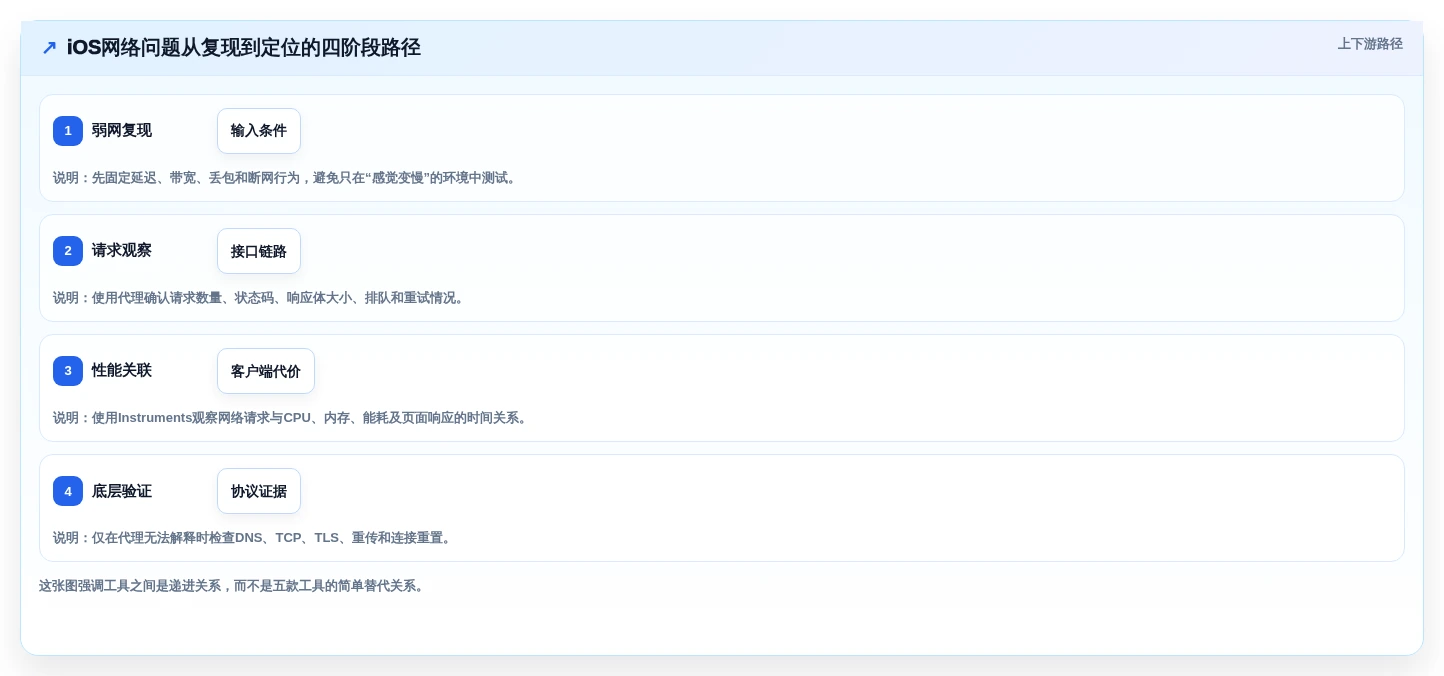The image size is (1444, 676).
Task: Click the 底层验证 stage title
Action: coord(122,491)
